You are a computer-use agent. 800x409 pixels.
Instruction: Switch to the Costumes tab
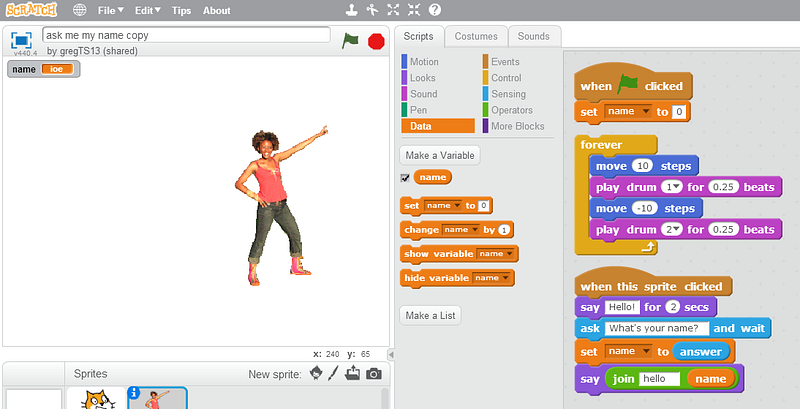pos(476,36)
